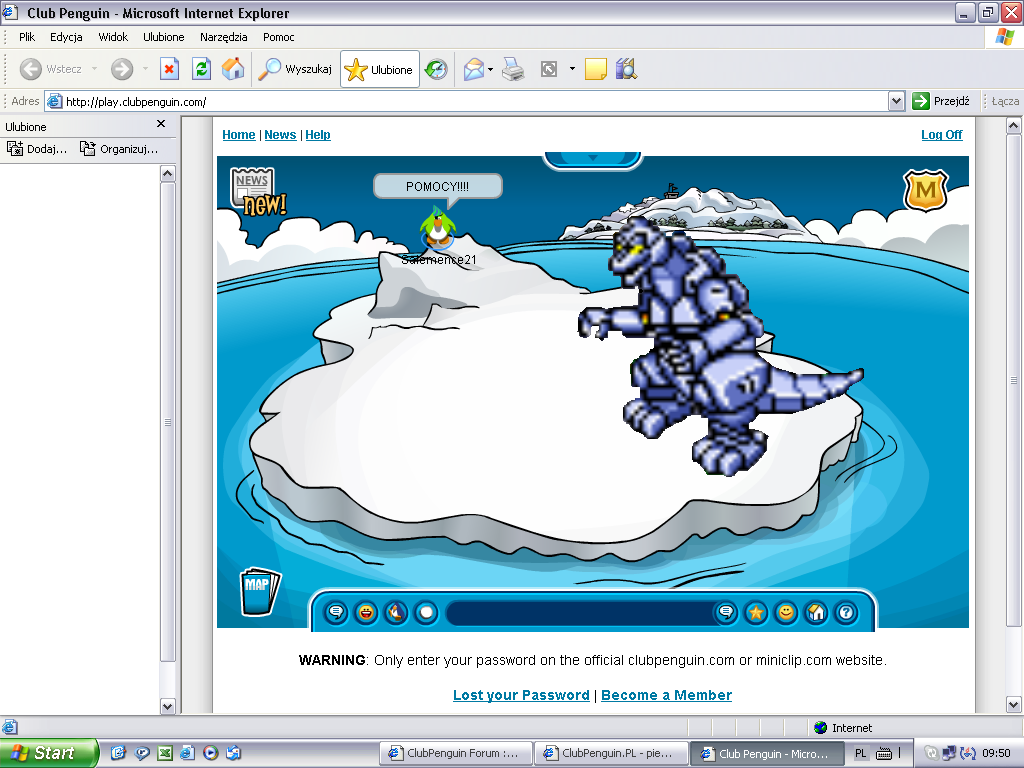
Task: Open the Widok menu
Action: 113,37
